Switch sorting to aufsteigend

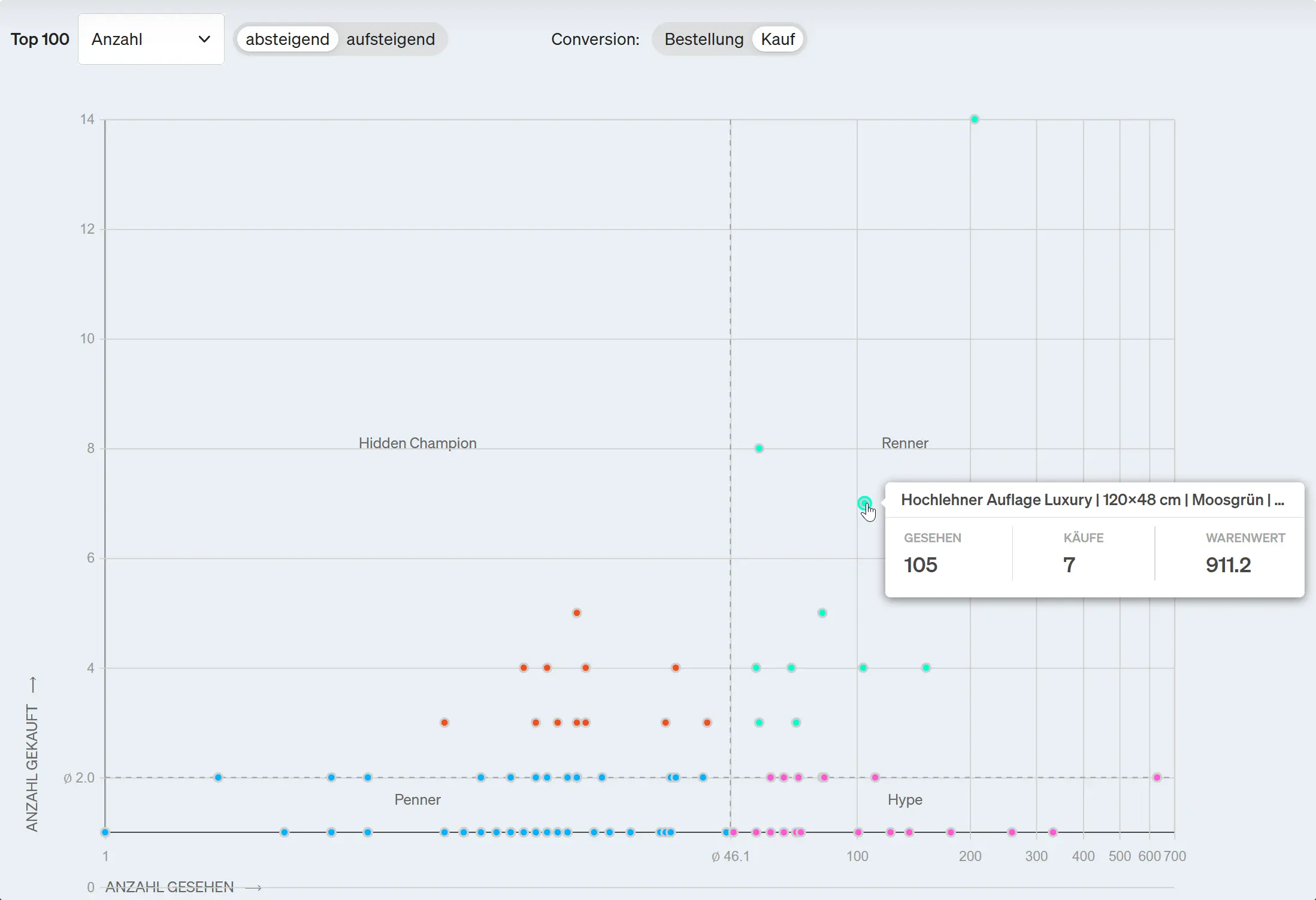(x=391, y=39)
